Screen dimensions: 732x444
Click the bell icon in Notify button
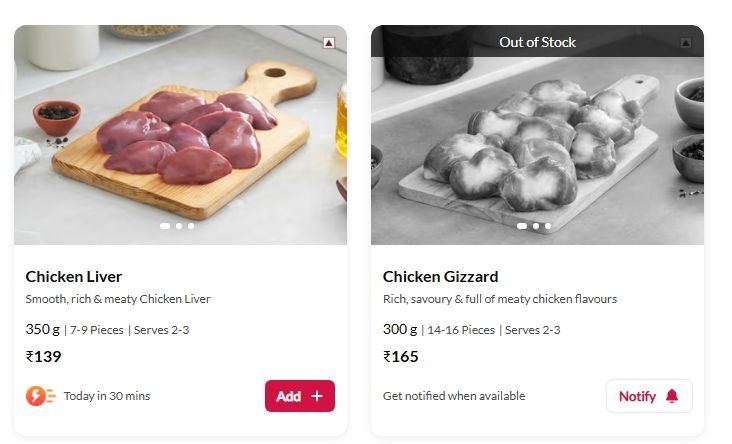672,396
